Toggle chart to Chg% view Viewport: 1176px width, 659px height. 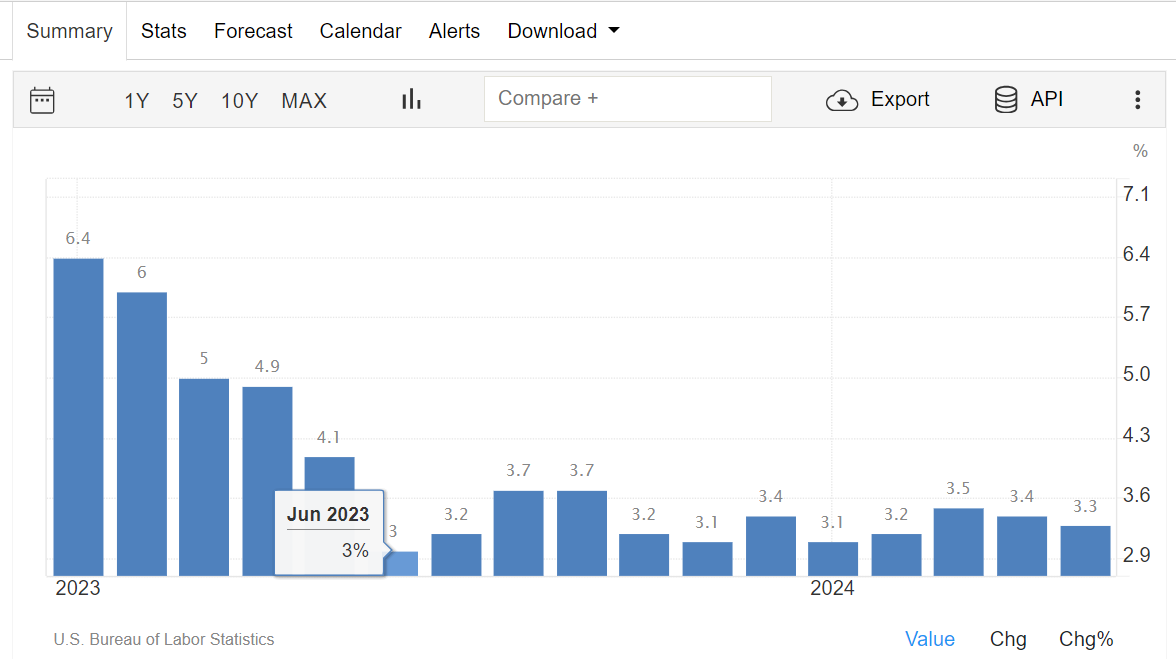[x=1086, y=639]
